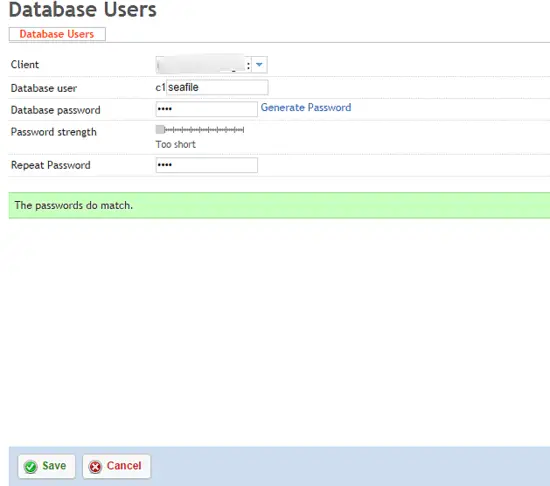This screenshot has height=486, width=550.
Task: Click the Client field label
Action: click(25, 65)
